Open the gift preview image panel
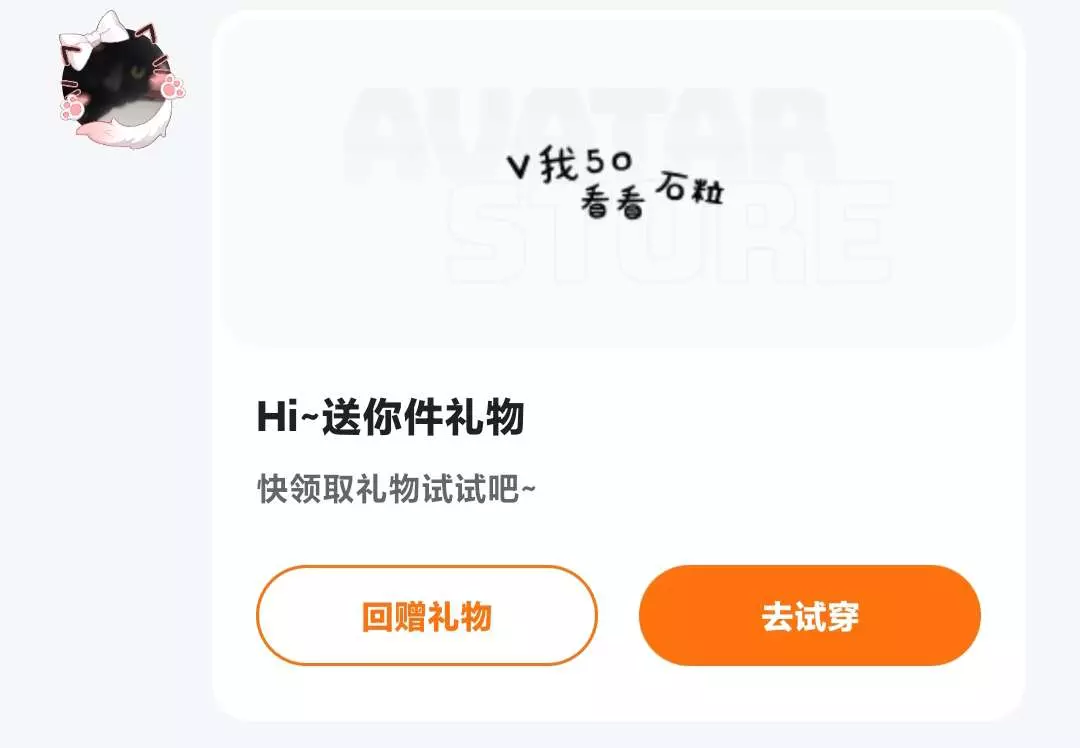 (618, 180)
